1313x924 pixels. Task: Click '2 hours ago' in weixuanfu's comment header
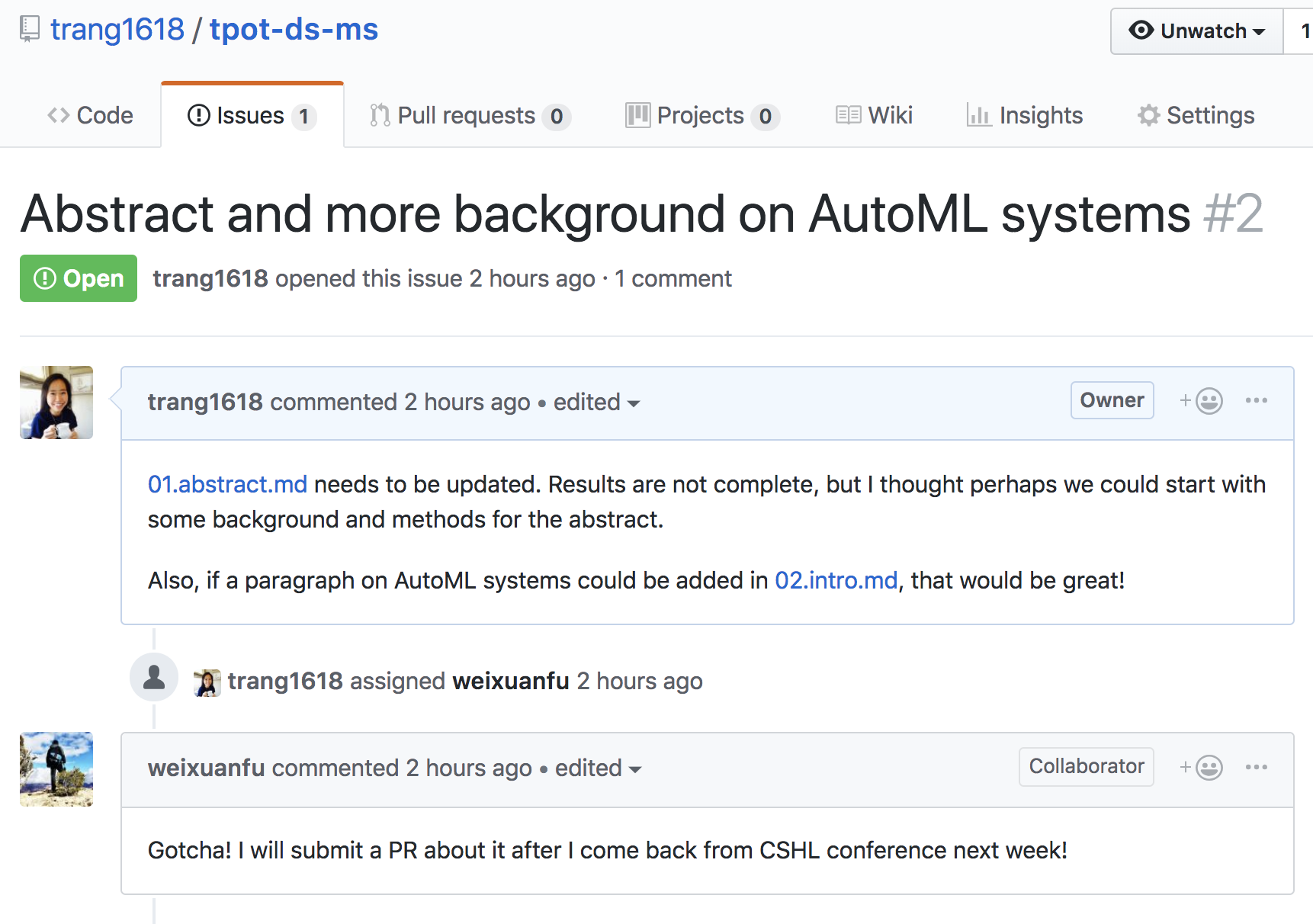tap(469, 768)
